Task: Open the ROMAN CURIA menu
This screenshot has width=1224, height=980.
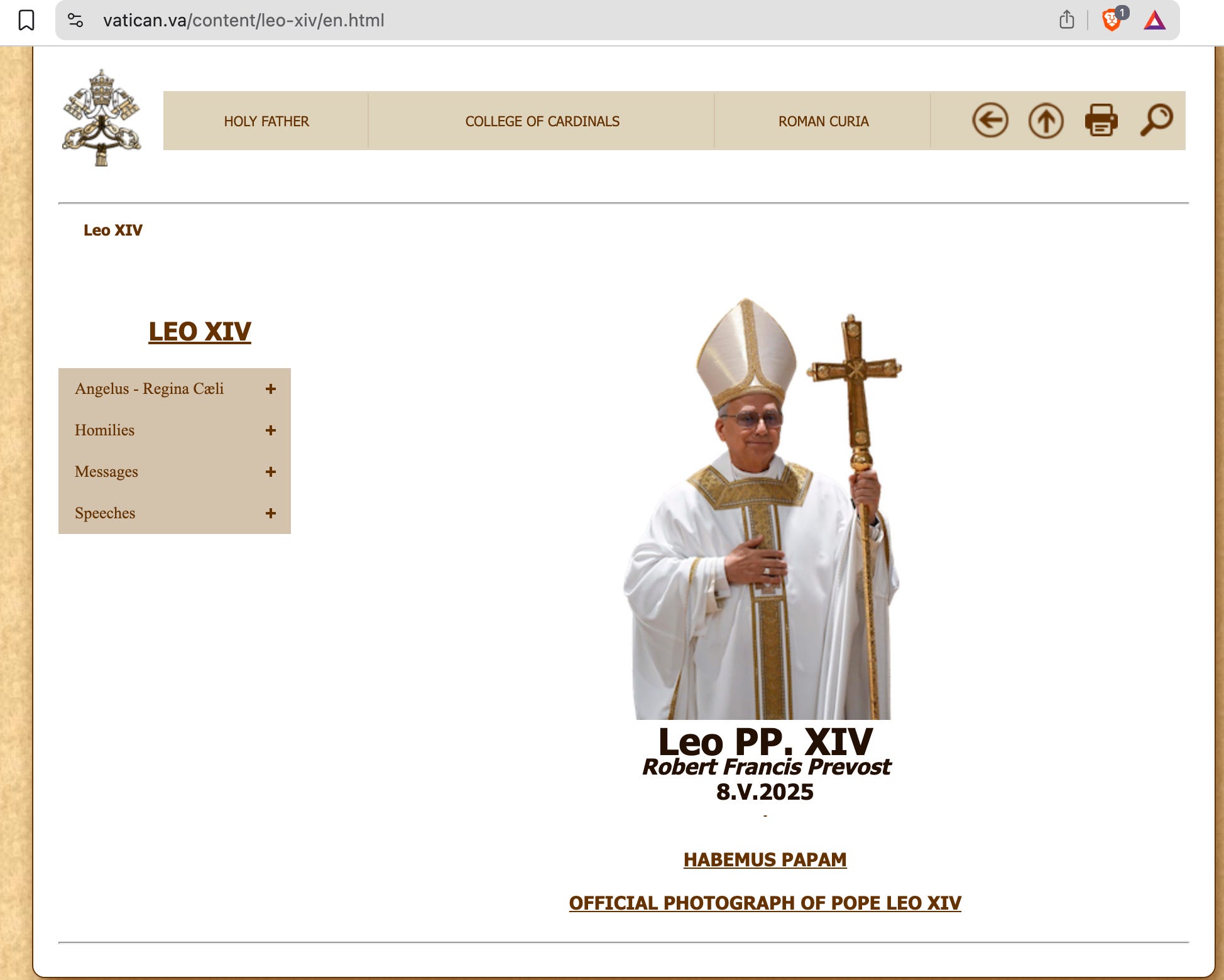Action: (x=823, y=121)
